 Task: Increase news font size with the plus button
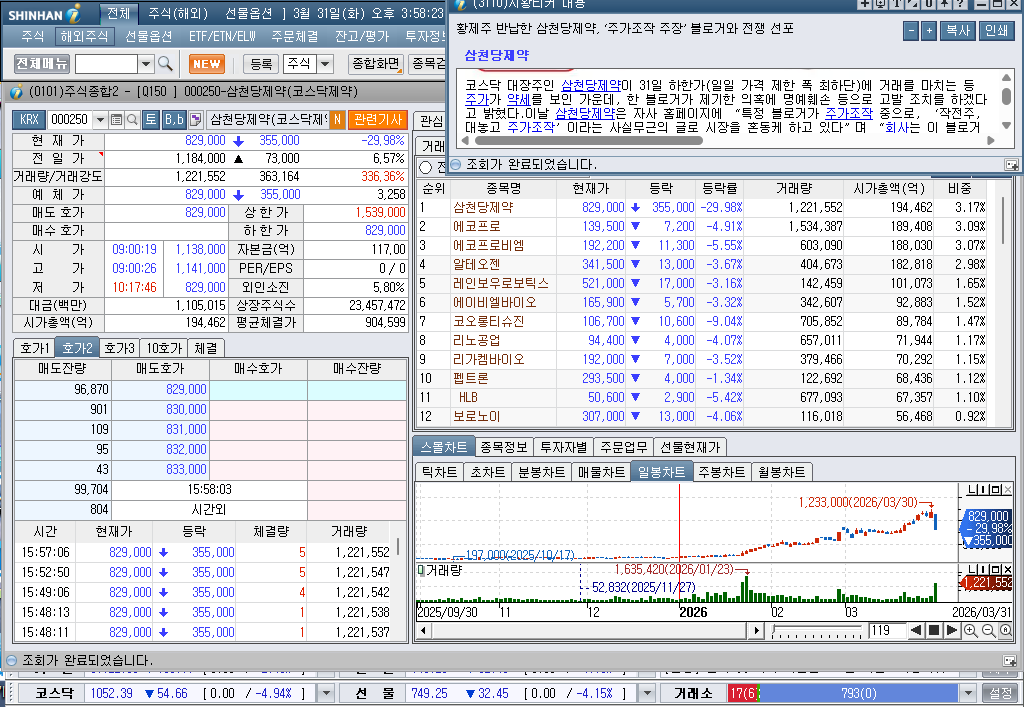tap(929, 31)
